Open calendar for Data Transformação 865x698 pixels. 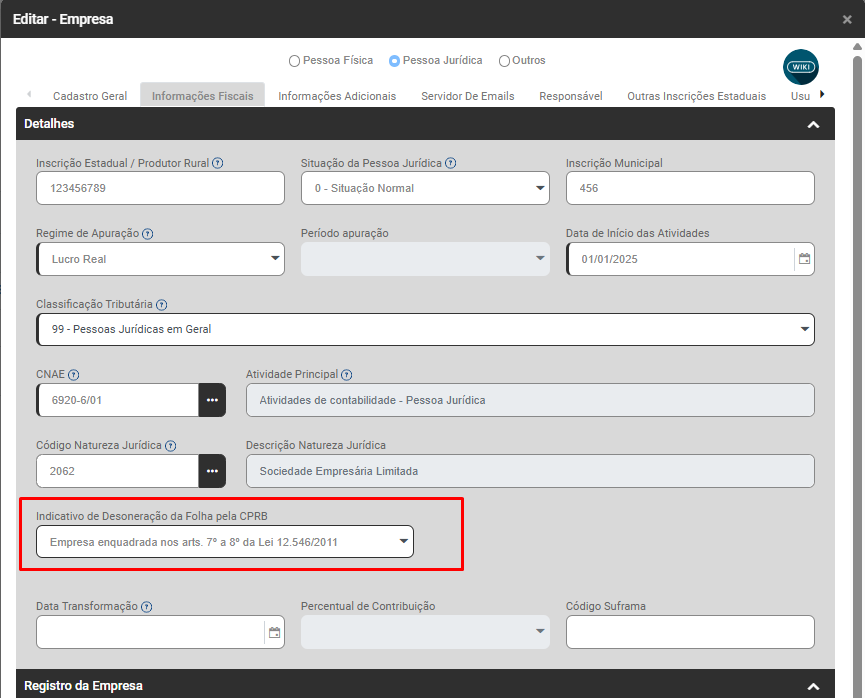pyautogui.click(x=274, y=632)
